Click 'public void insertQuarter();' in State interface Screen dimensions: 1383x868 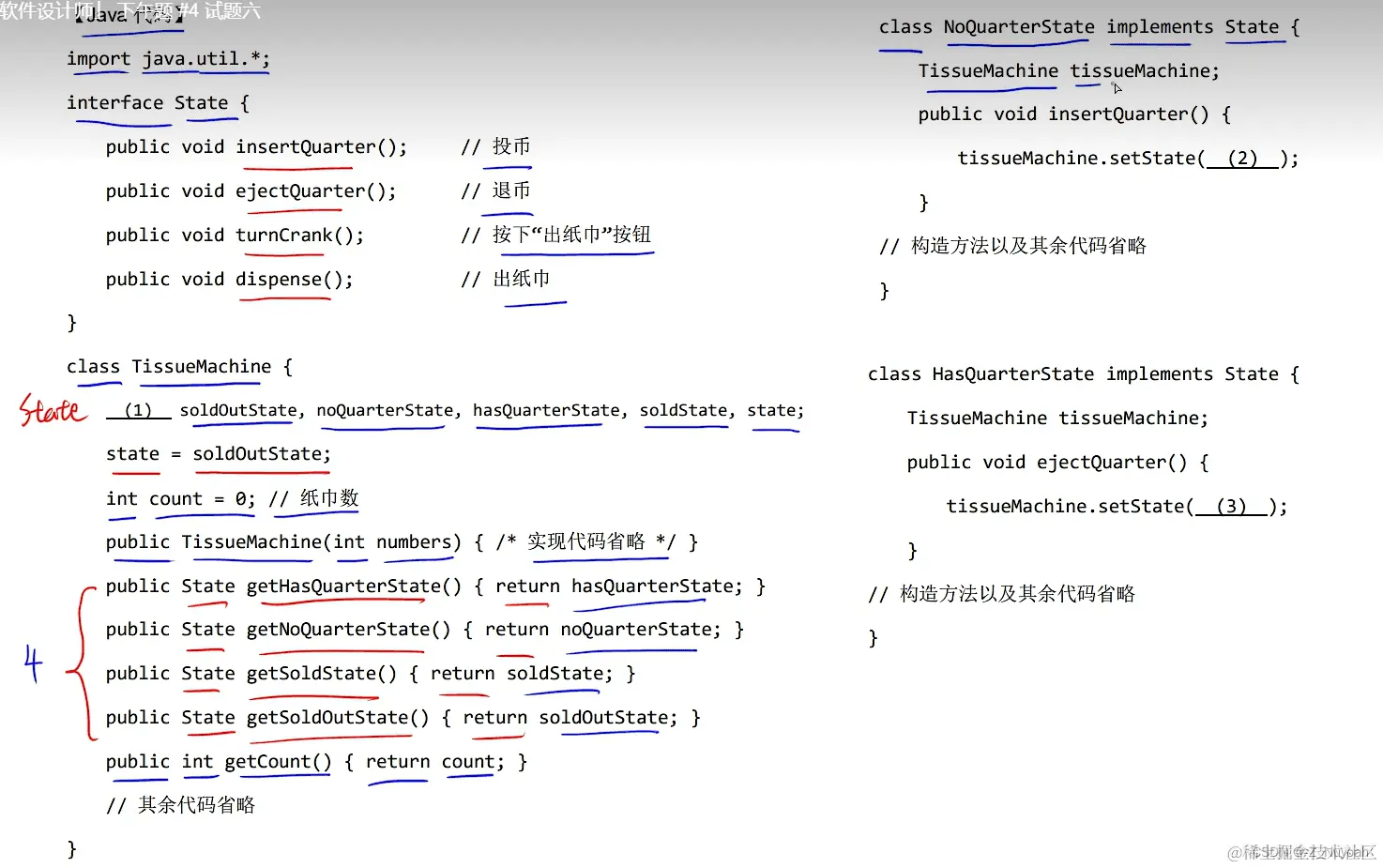coord(256,147)
